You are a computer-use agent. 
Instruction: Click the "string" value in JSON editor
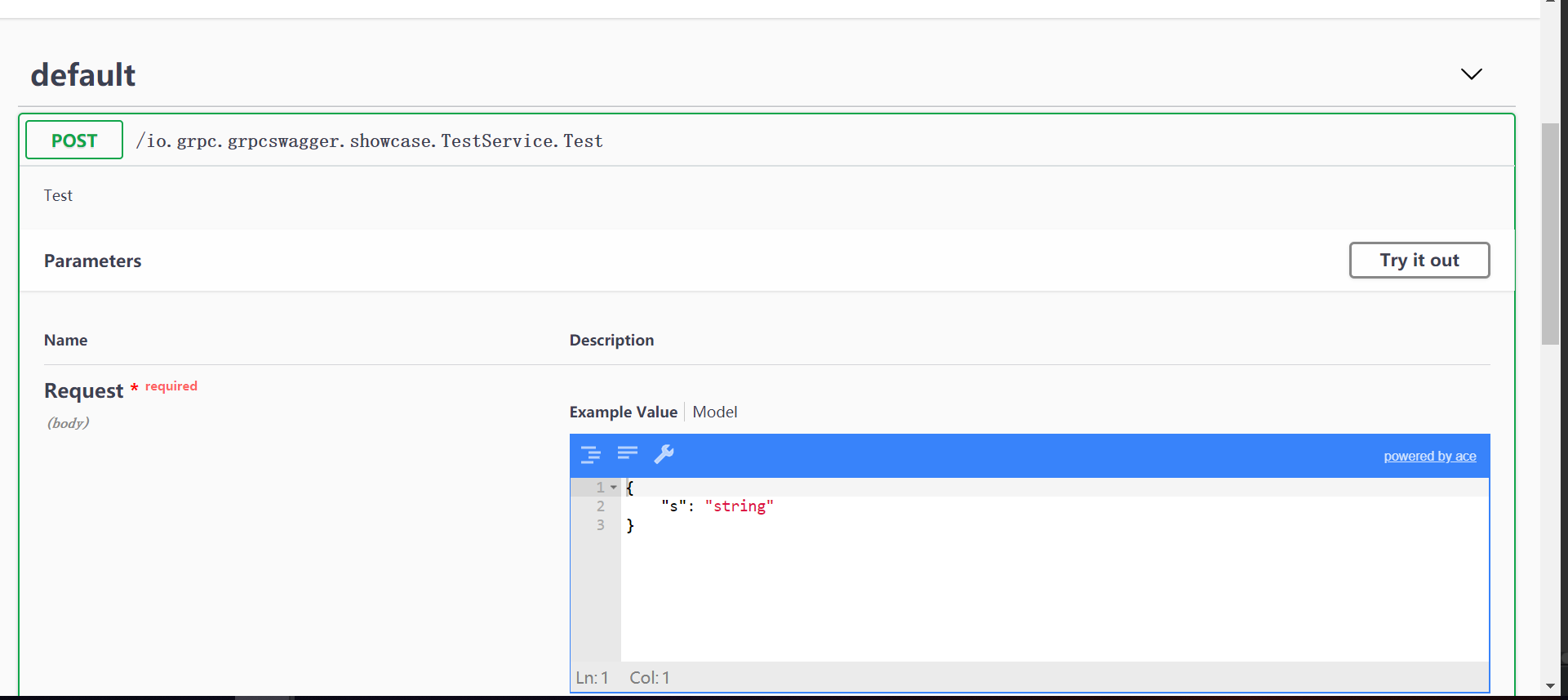[x=739, y=506]
